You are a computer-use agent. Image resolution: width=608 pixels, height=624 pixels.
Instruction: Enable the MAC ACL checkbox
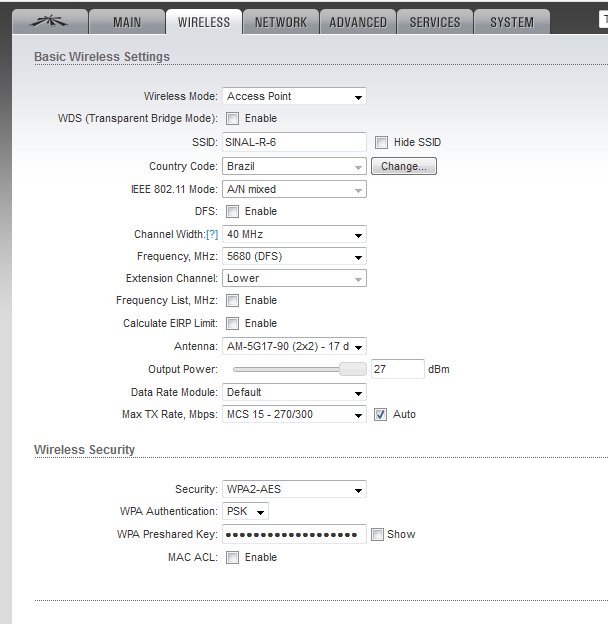click(232, 558)
